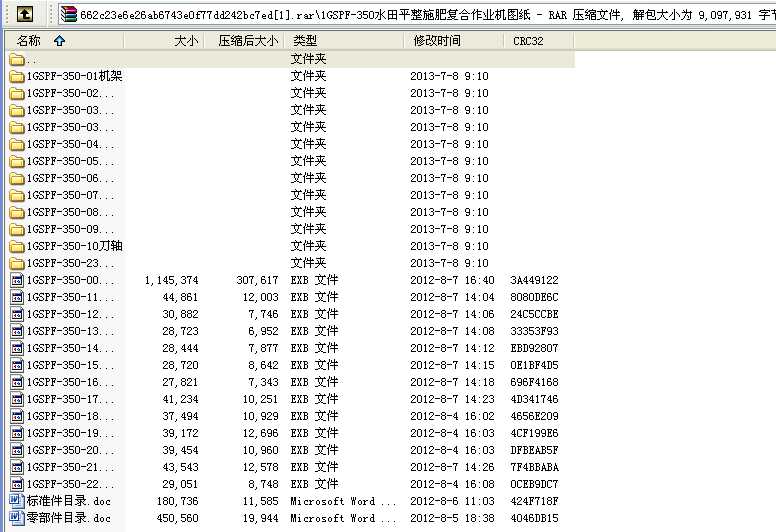This screenshot has height=532, width=776.
Task: Click date 2012-8-6 11:03
Action: tap(452, 501)
